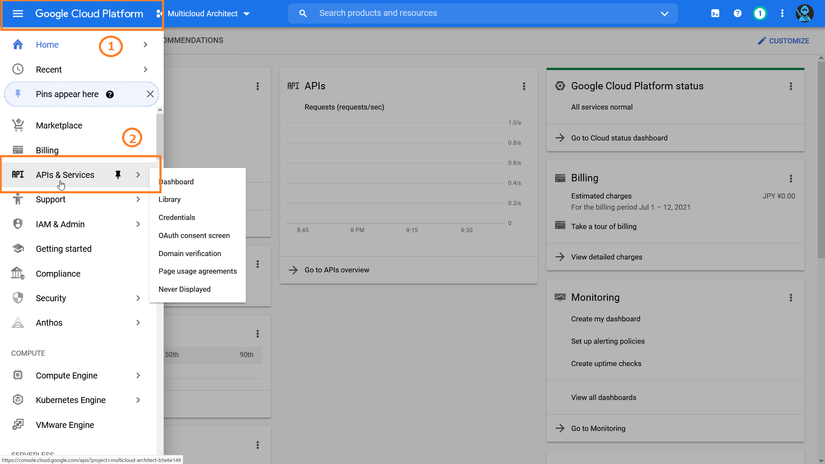Click the Kubernetes Engine icon
Screen dimensions: 825x464
point(18,400)
